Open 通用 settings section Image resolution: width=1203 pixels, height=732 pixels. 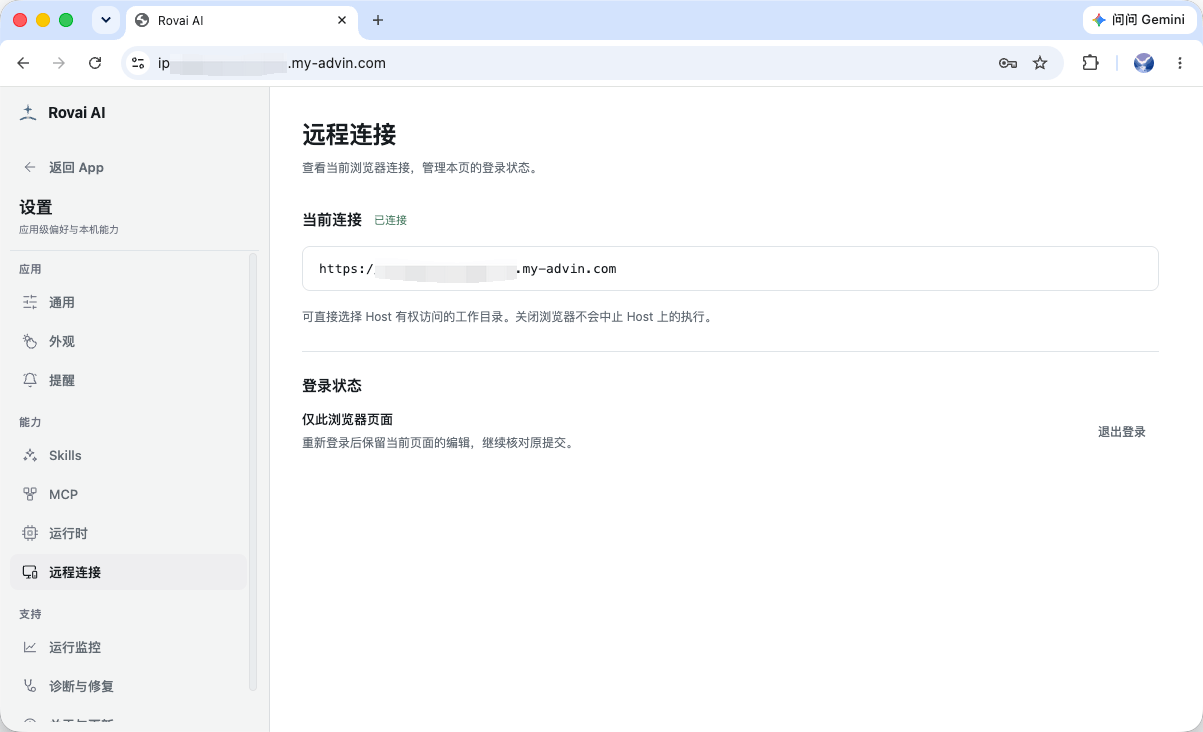point(128,302)
